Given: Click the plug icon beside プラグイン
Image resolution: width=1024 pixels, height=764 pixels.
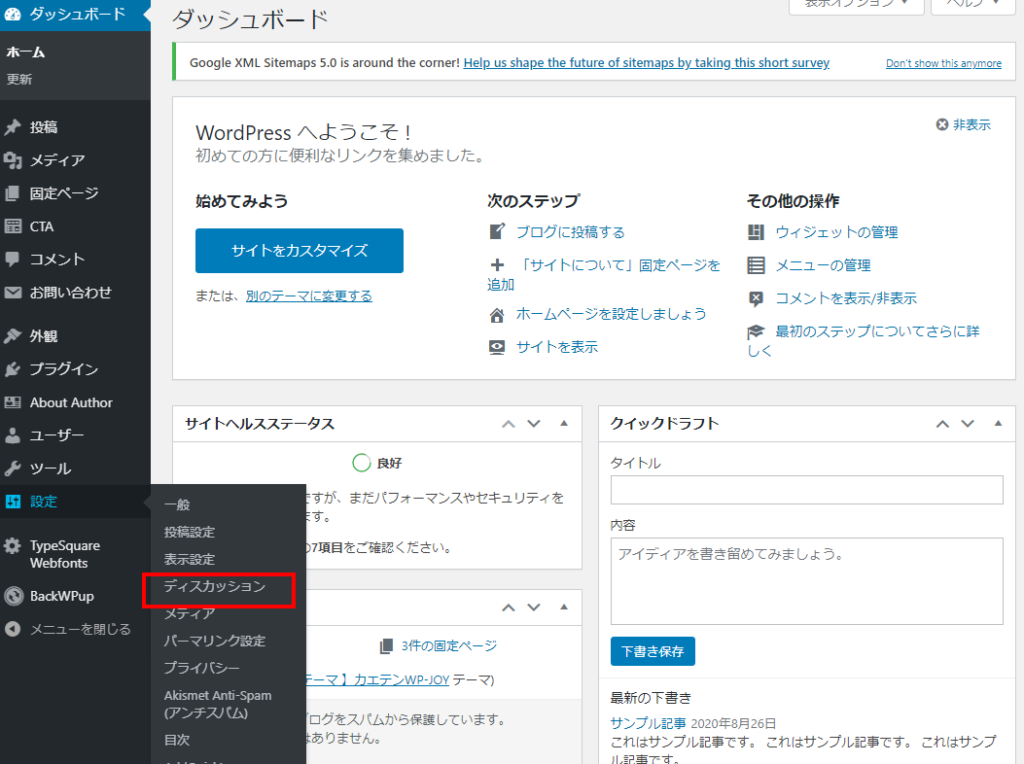Looking at the screenshot, I should point(12,369).
